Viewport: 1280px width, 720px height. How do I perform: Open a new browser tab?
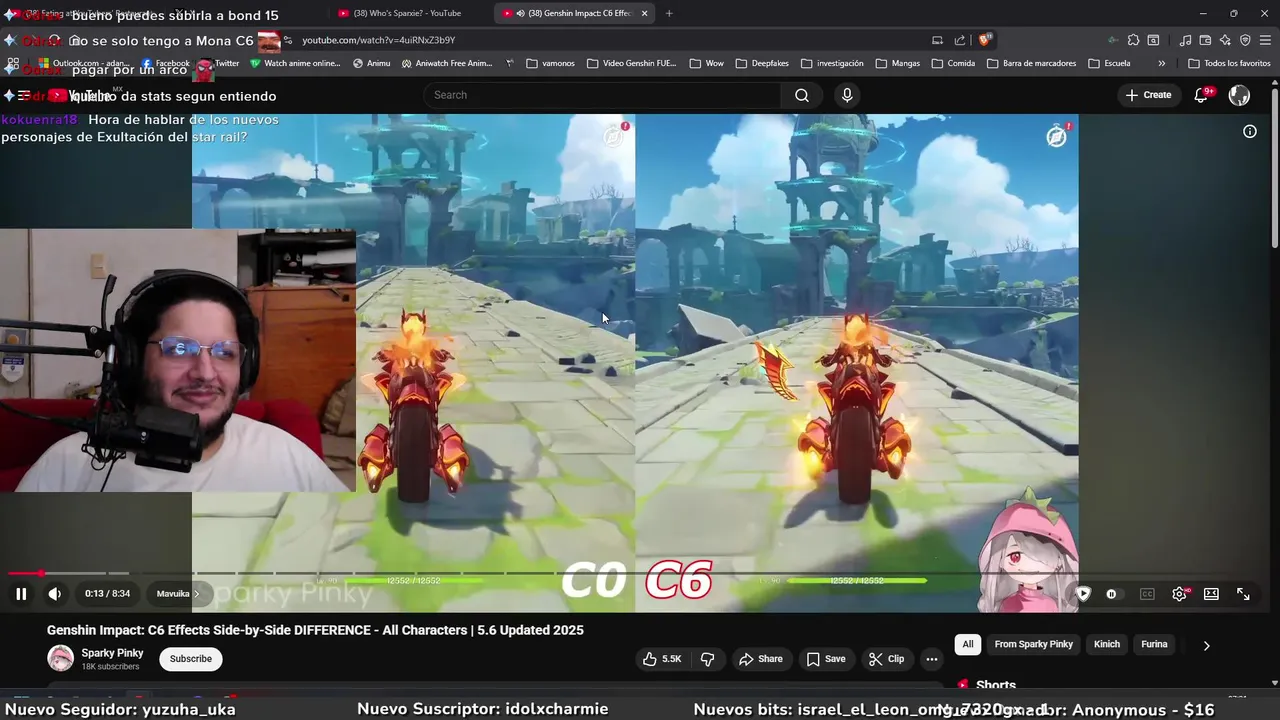669,13
